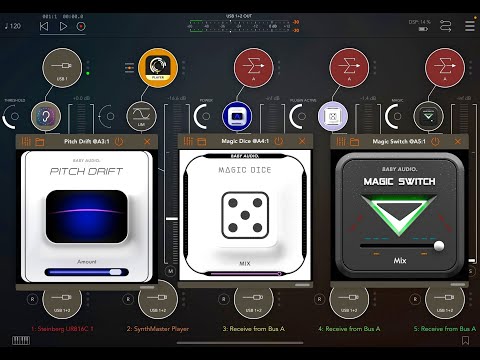Select channel 5 USB 1+2 output node
This screenshot has height=360, width=480.
click(x=445, y=303)
